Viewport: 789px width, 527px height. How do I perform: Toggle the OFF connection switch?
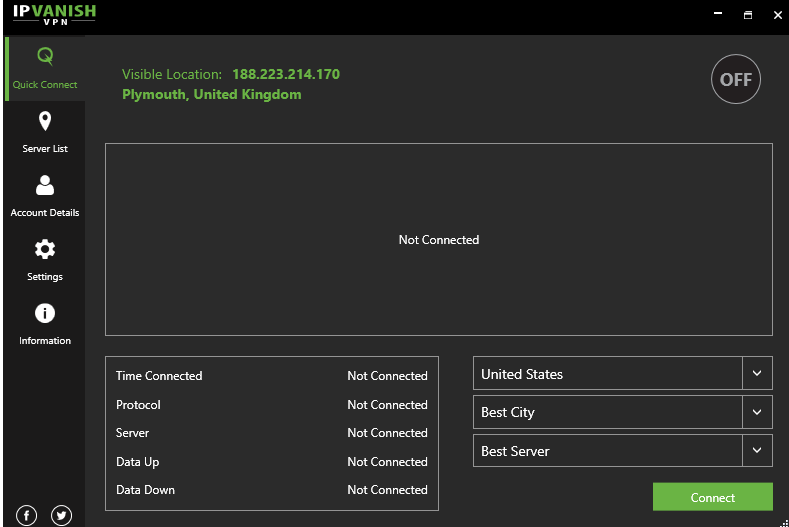click(x=736, y=79)
